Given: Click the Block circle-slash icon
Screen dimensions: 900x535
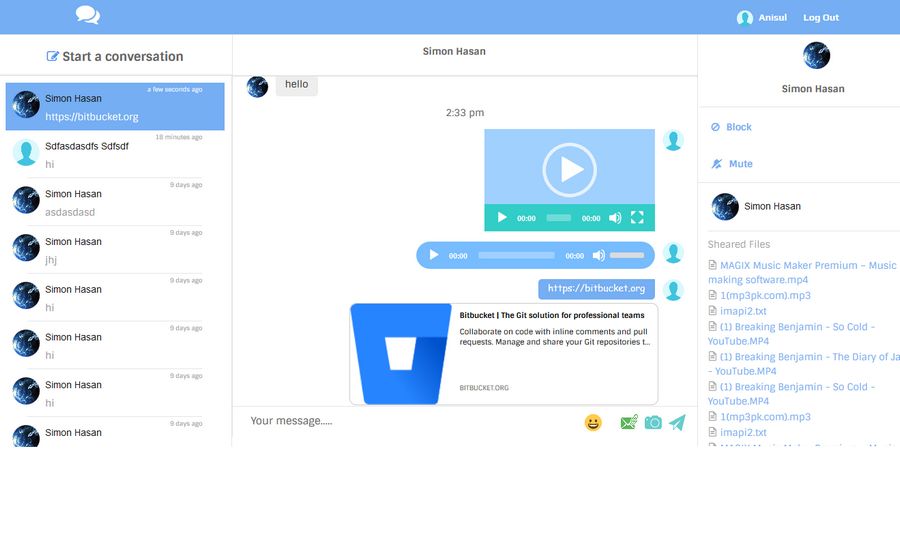Looking at the screenshot, I should (x=715, y=127).
